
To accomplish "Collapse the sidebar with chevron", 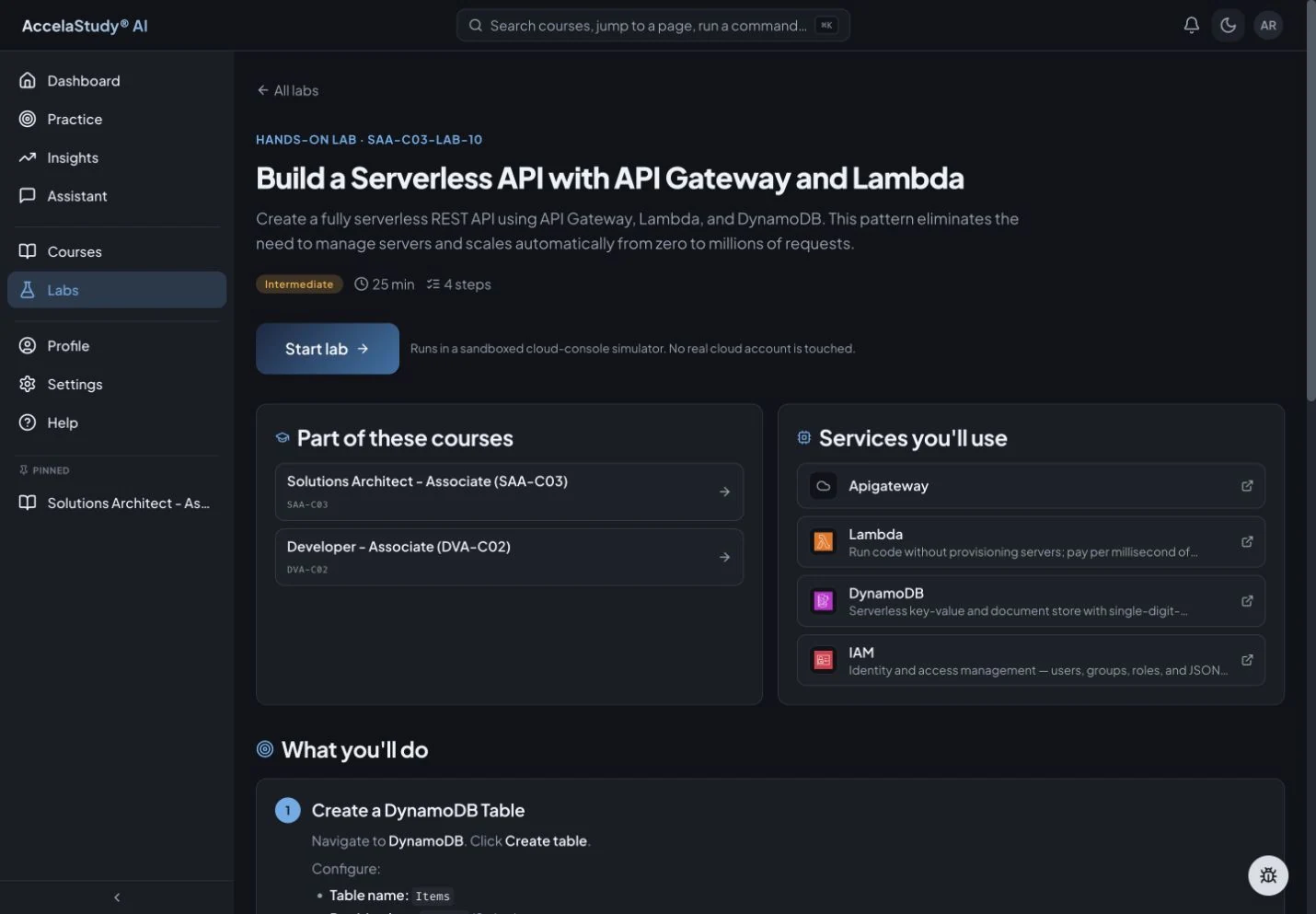I will tap(117, 897).
